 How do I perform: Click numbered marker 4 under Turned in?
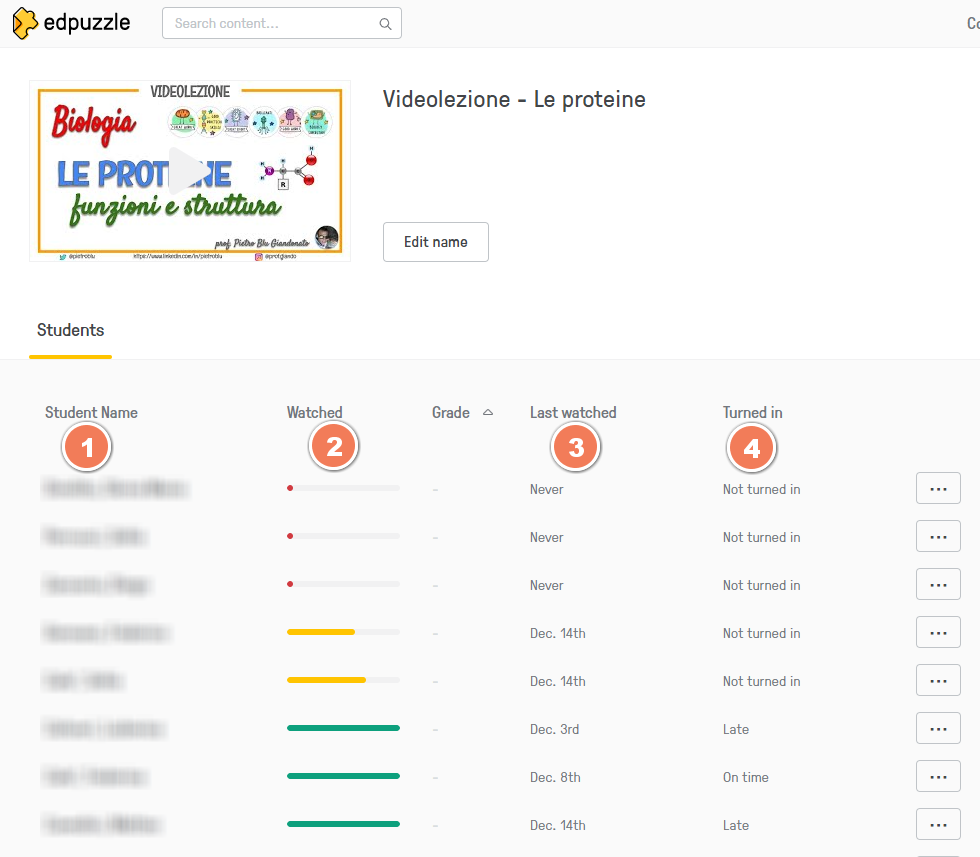[752, 449]
